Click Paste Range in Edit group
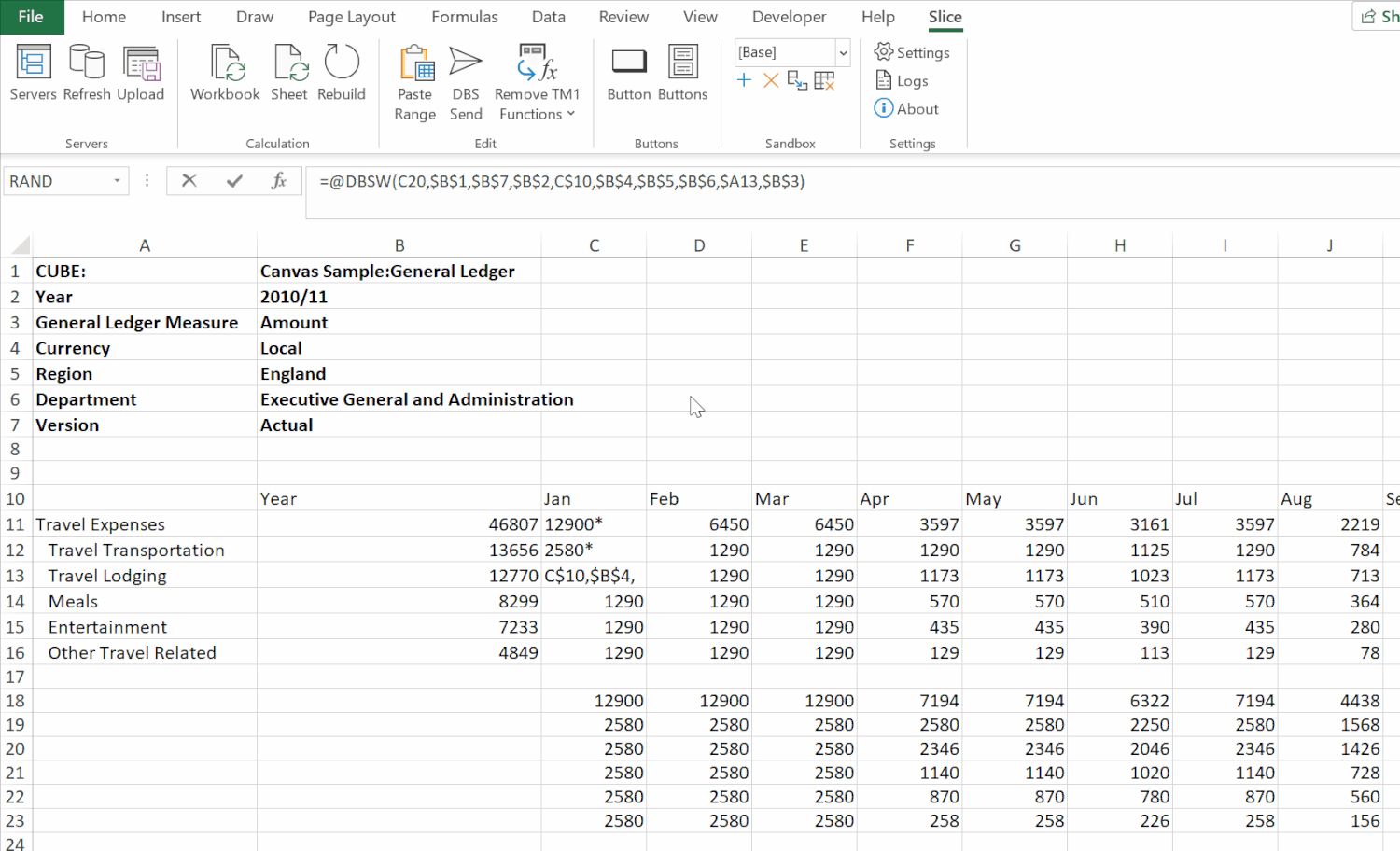Image resolution: width=1400 pixels, height=851 pixels. 415,83
